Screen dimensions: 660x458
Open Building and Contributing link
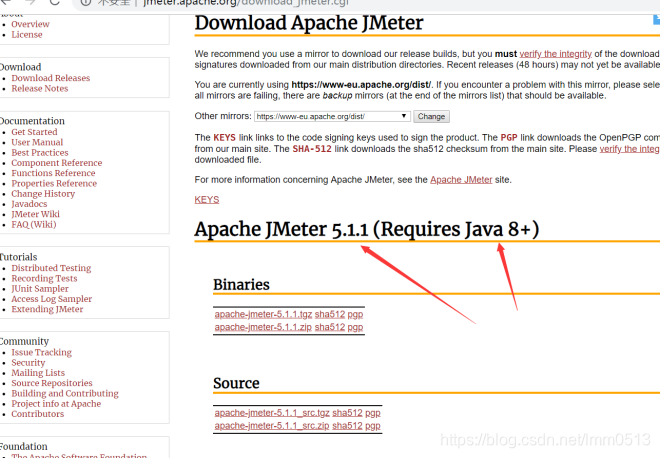[65, 393]
